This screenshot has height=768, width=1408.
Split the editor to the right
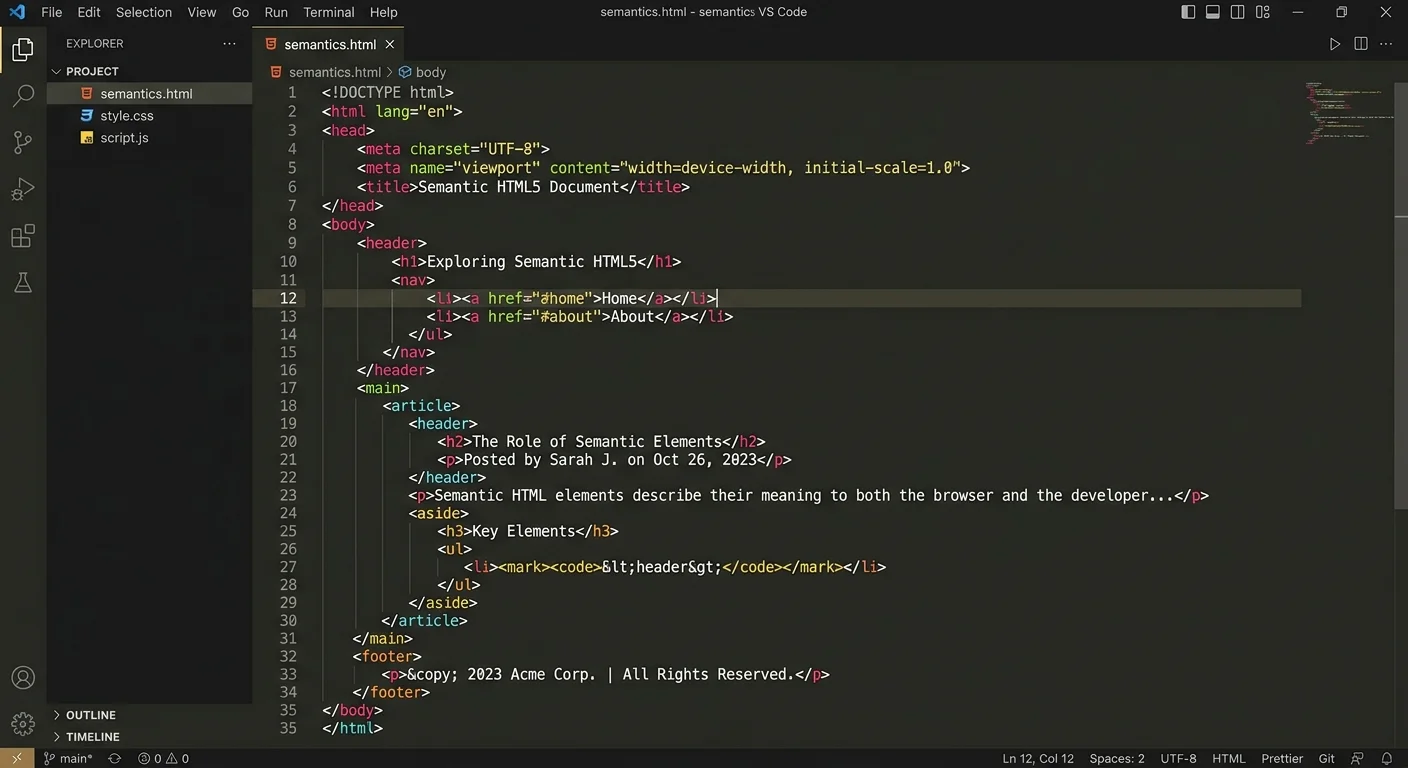point(1360,44)
